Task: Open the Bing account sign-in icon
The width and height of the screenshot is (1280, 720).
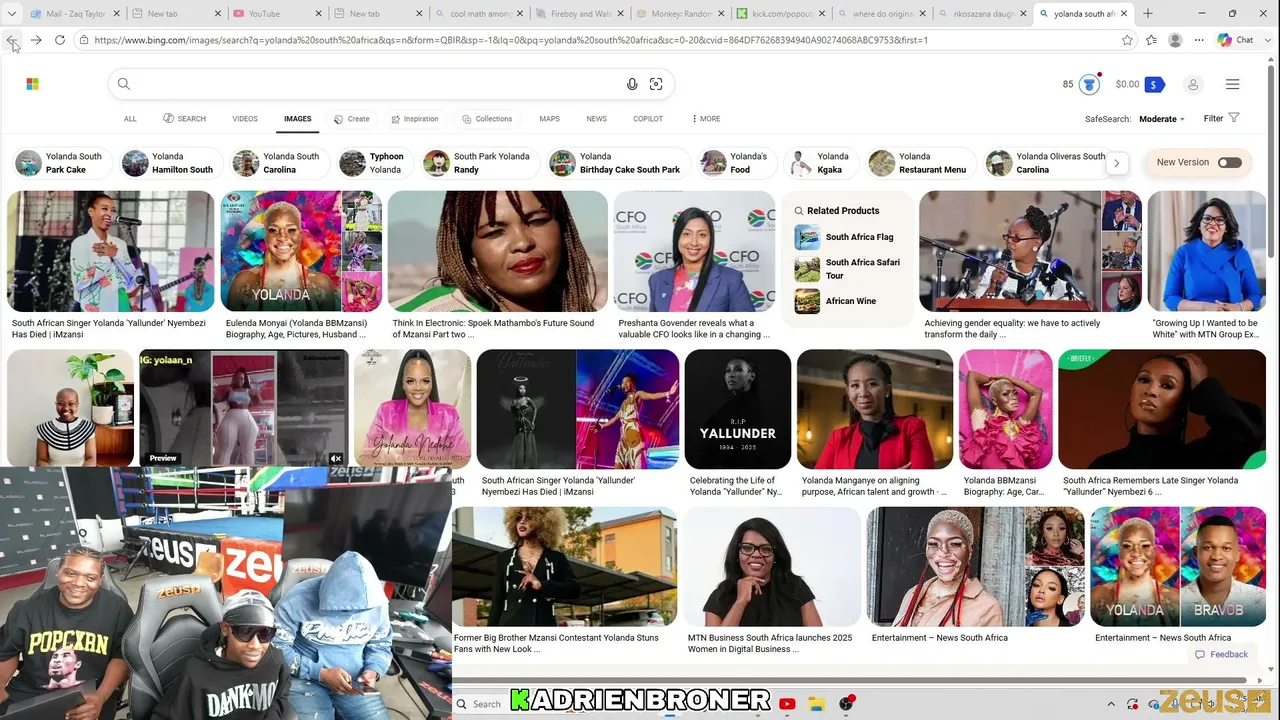Action: (1193, 84)
